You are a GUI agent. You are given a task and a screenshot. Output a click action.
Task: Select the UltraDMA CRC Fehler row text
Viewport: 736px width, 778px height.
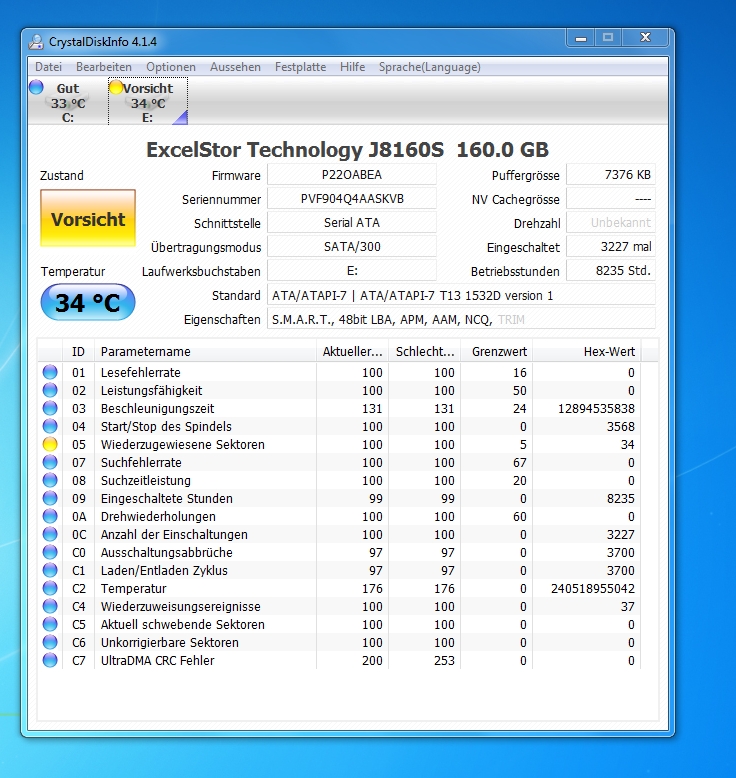(157, 660)
